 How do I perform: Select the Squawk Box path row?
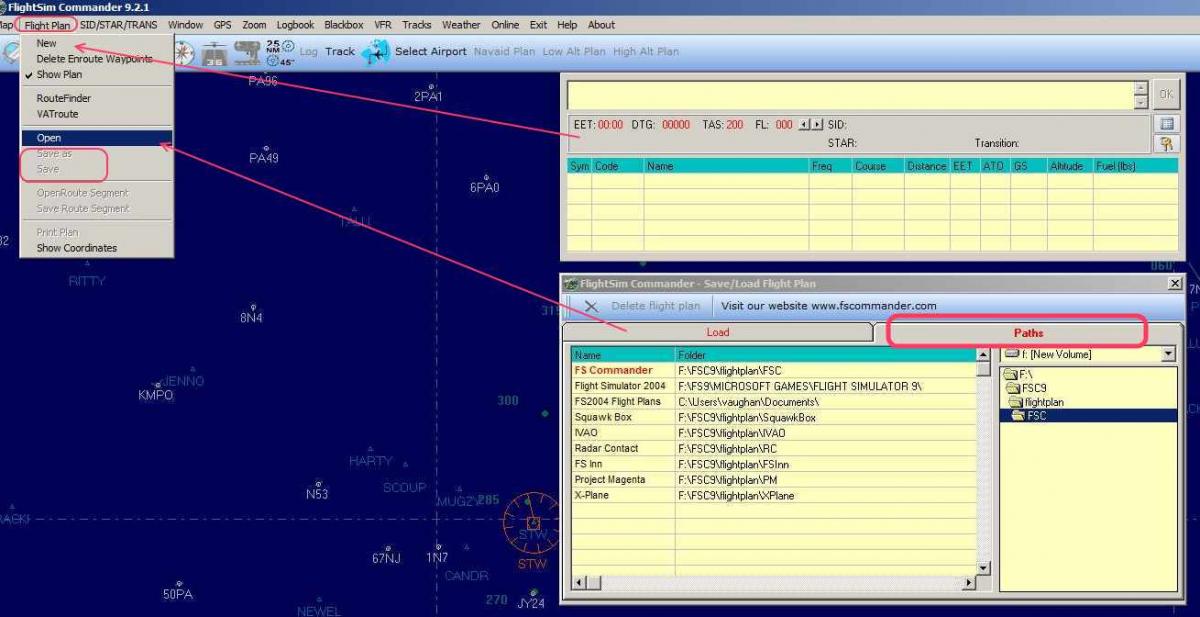pyautogui.click(x=772, y=417)
